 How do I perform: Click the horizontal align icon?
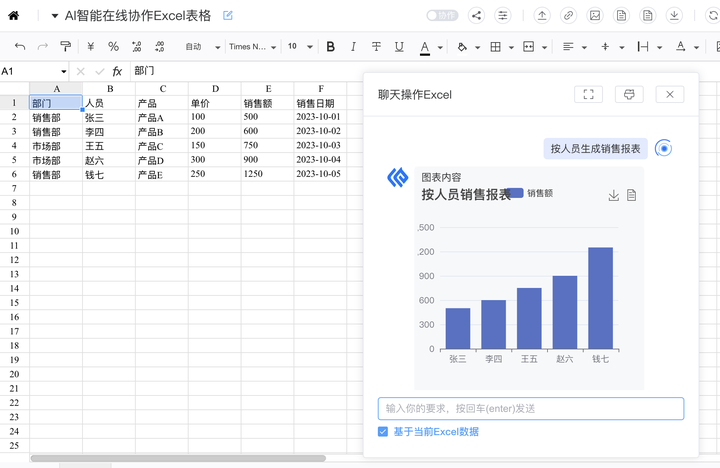coord(568,46)
